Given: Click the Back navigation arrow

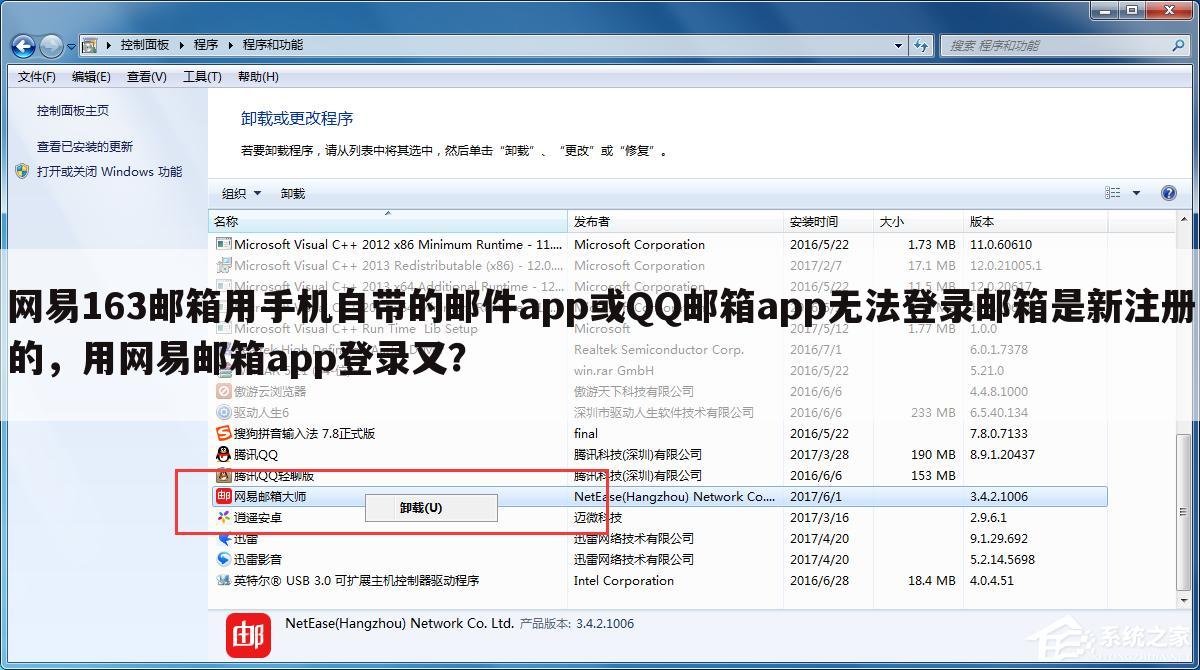Looking at the screenshot, I should point(23,46).
